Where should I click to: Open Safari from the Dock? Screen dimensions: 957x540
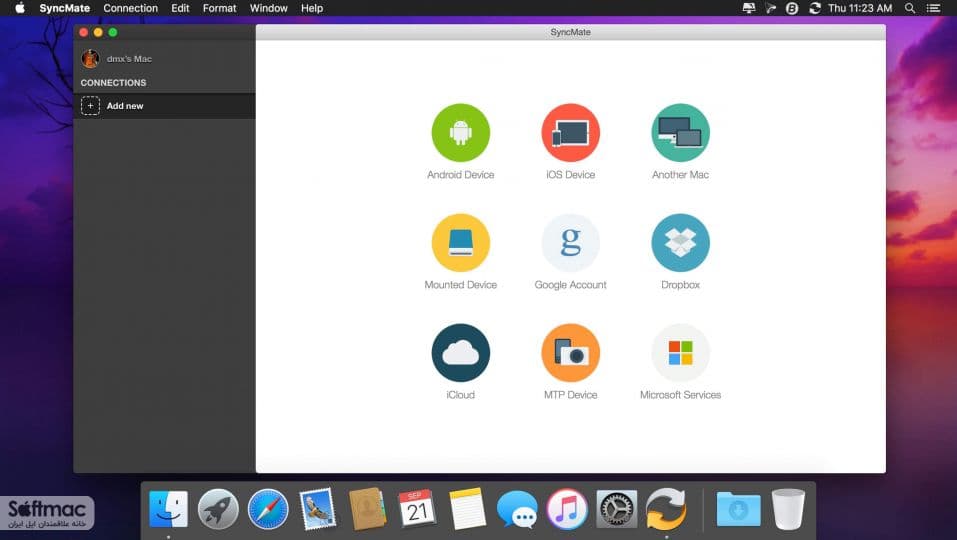(268, 509)
